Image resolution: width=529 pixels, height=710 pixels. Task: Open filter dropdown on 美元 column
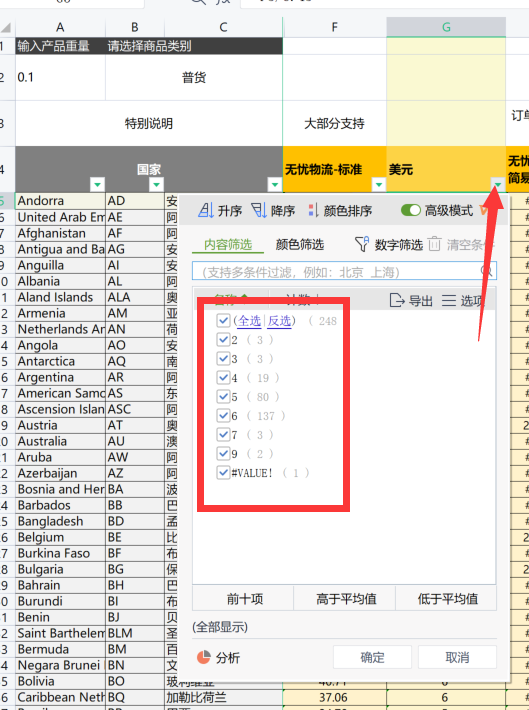tap(498, 184)
